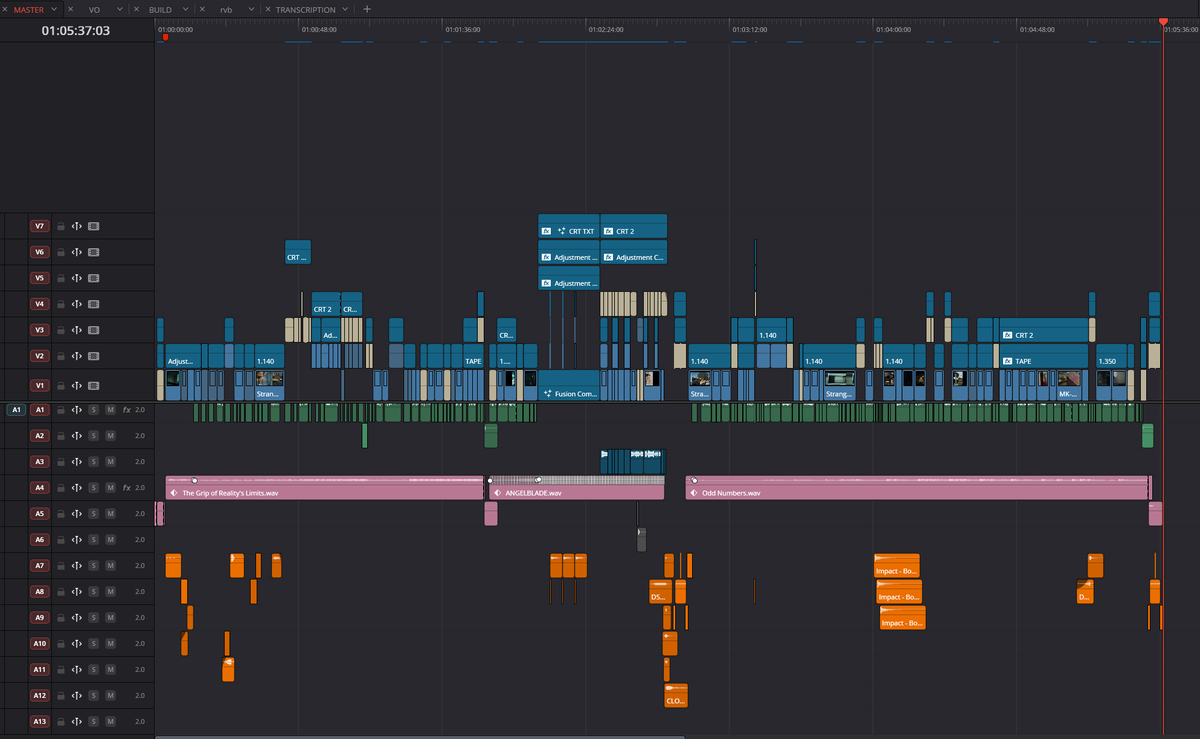Disable the V6 video track filmstrip icon

click(93, 252)
